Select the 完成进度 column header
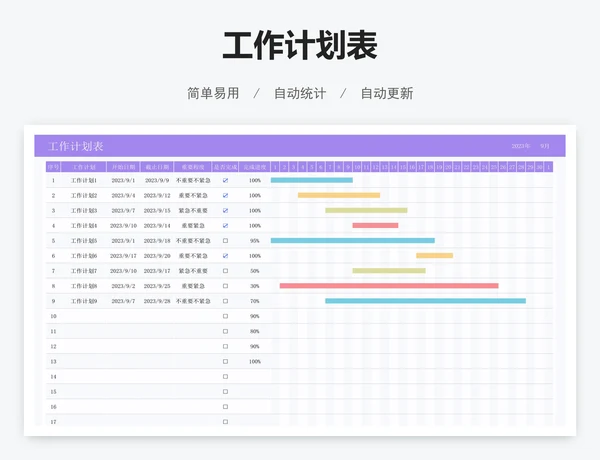The width and height of the screenshot is (600, 460). tap(255, 167)
